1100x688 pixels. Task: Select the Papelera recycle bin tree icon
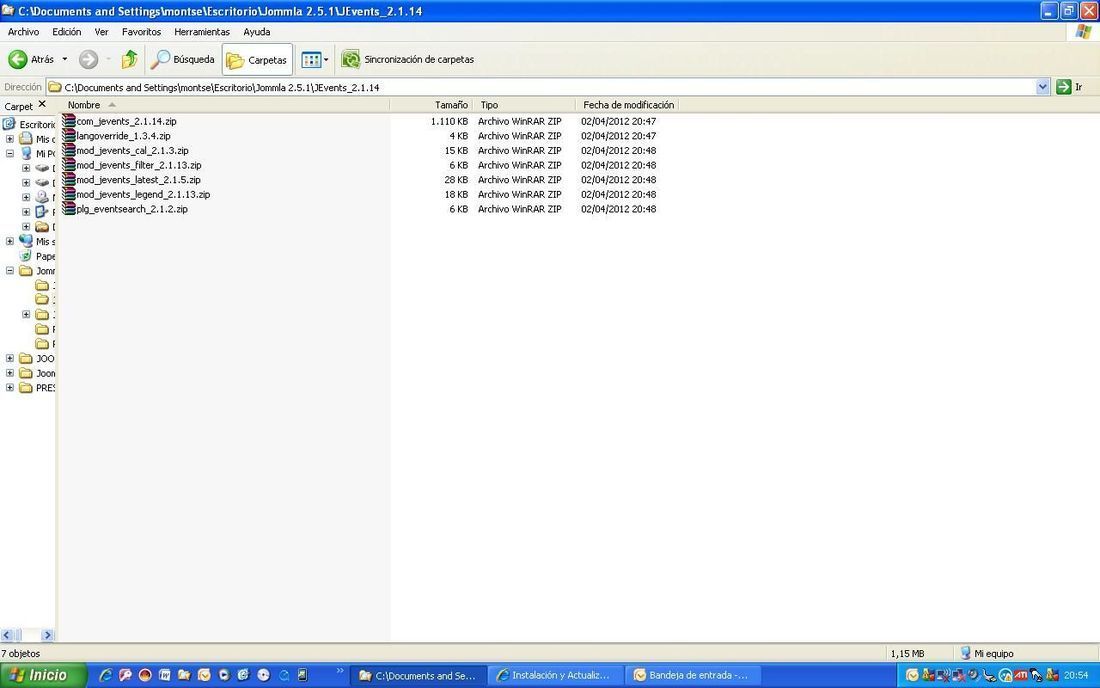pyautogui.click(x=26, y=256)
